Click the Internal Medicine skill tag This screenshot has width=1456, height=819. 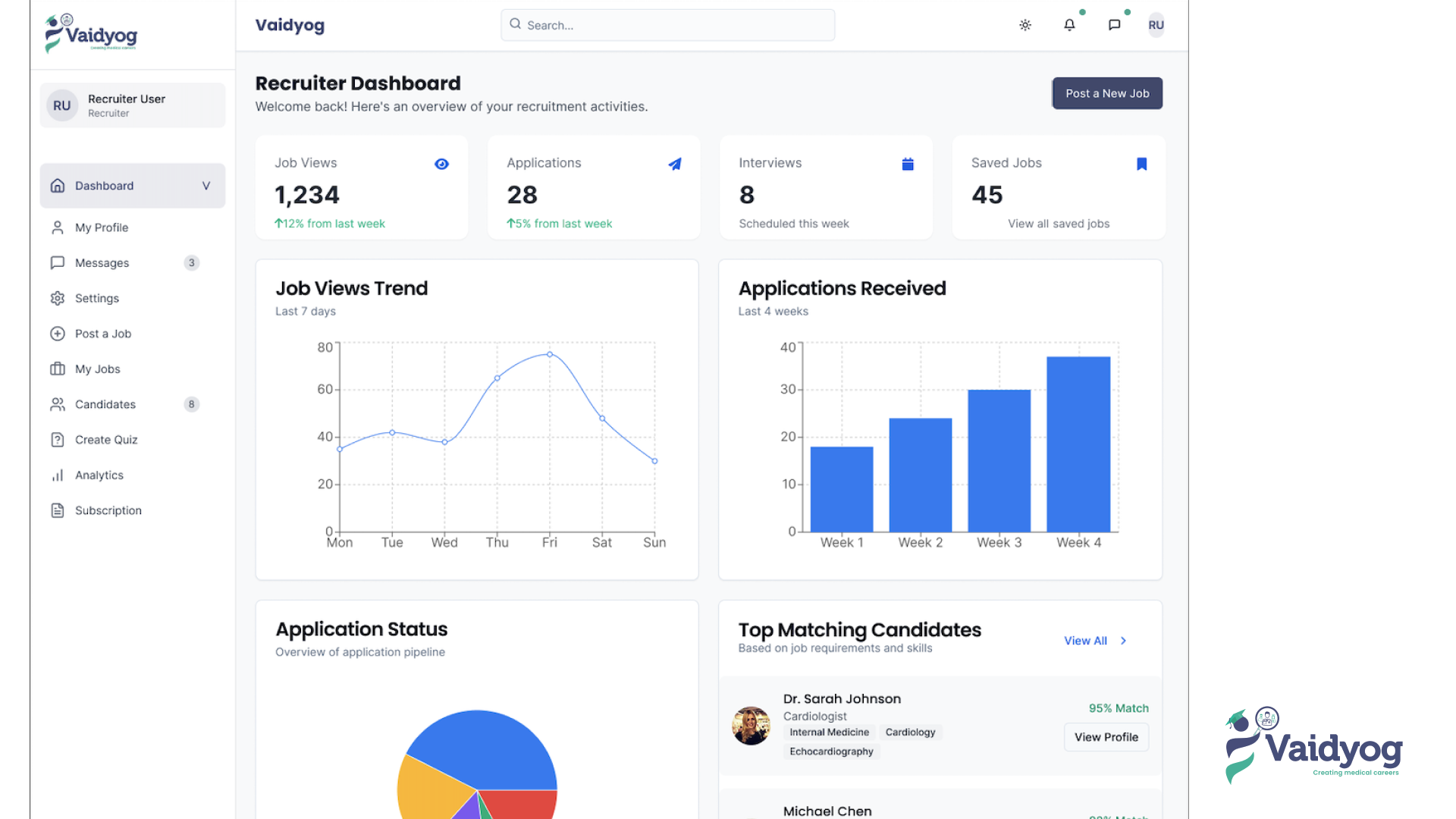click(829, 733)
